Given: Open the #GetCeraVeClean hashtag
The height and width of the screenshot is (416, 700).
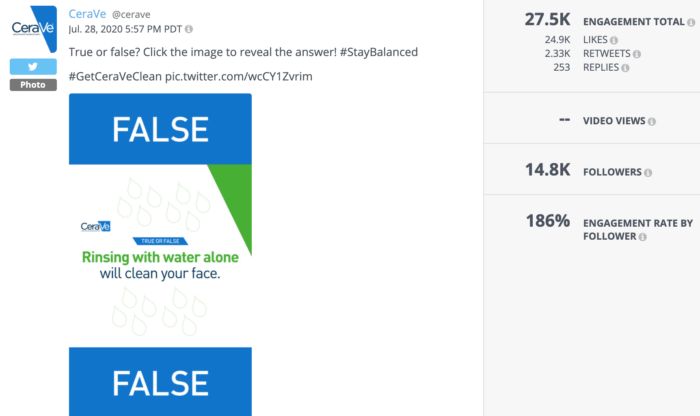Looking at the screenshot, I should (115, 76).
